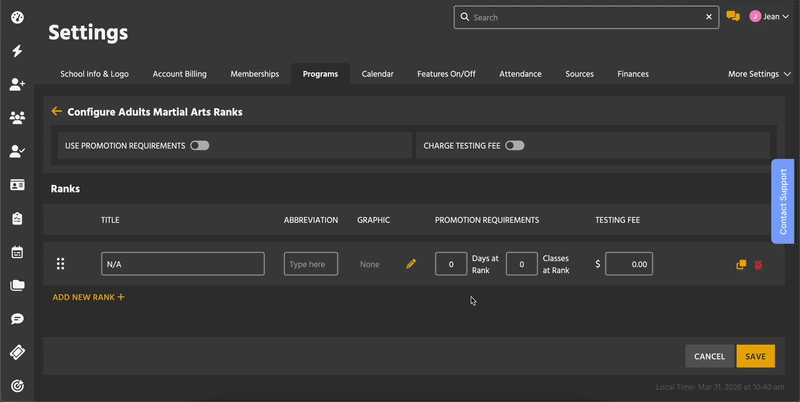Screen dimensions: 800x402
Task: Open the add person sidebar icon
Action: click(x=17, y=84)
